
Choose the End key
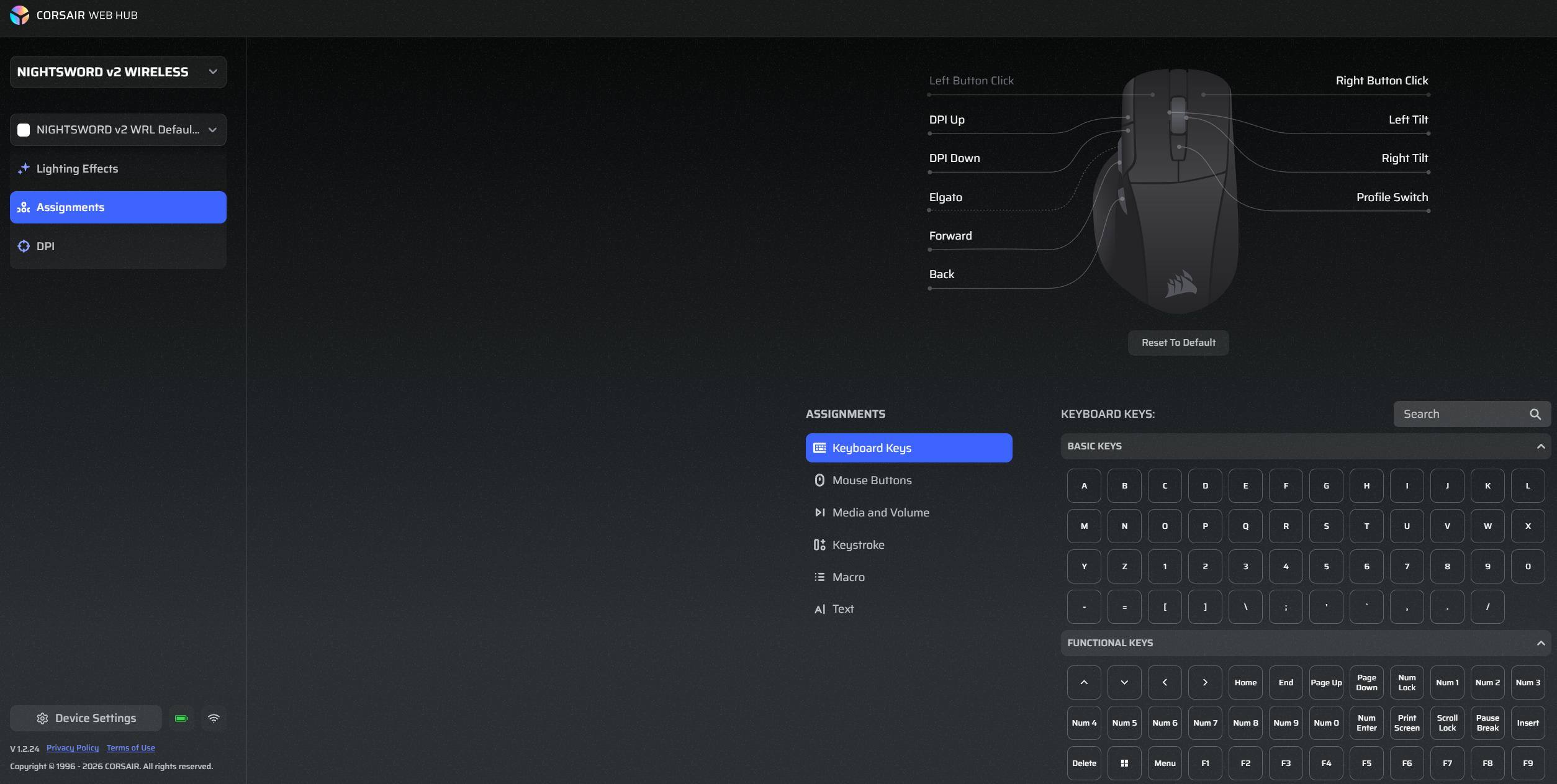pos(1286,682)
